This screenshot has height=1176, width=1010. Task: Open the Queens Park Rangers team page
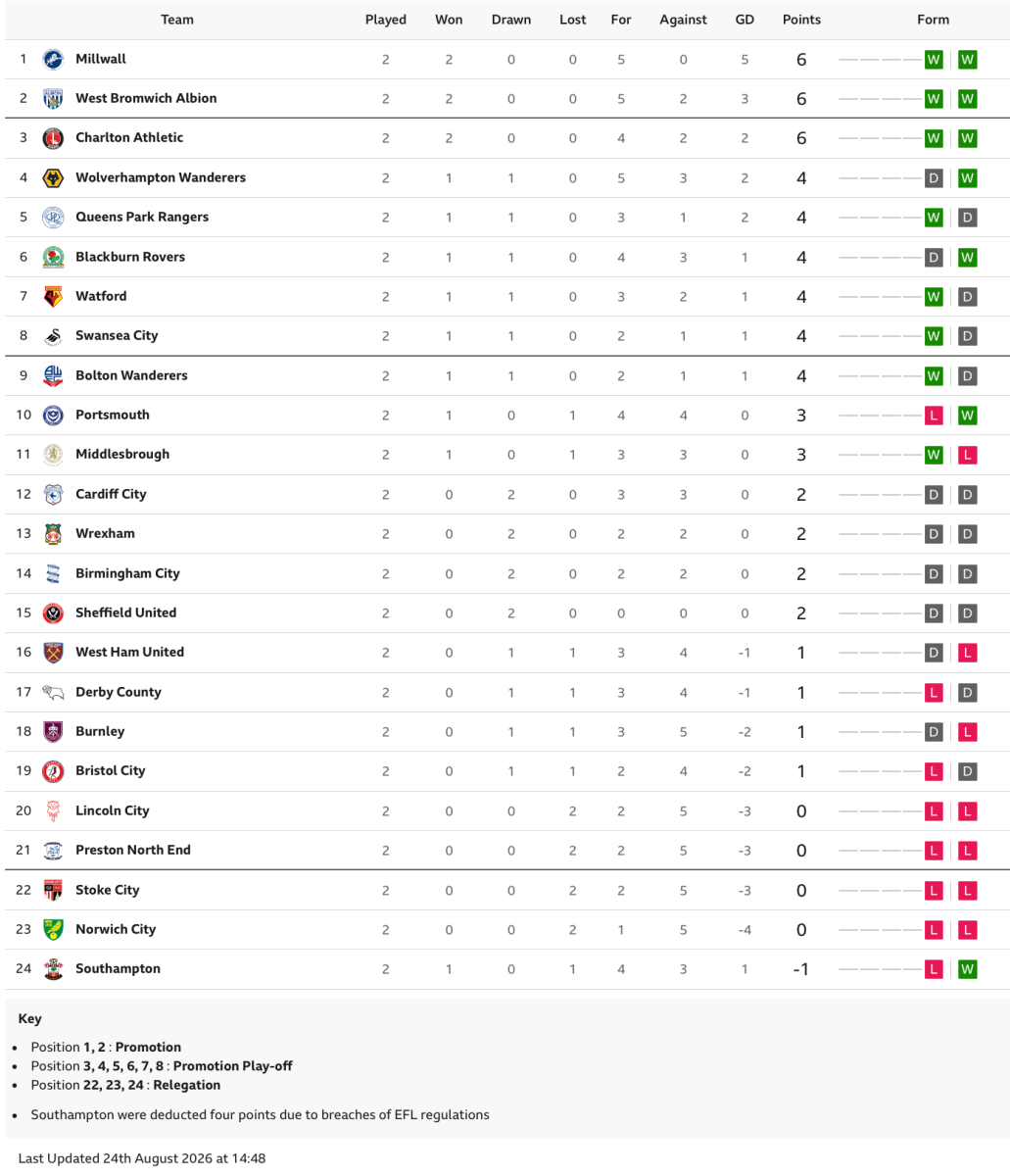point(142,217)
